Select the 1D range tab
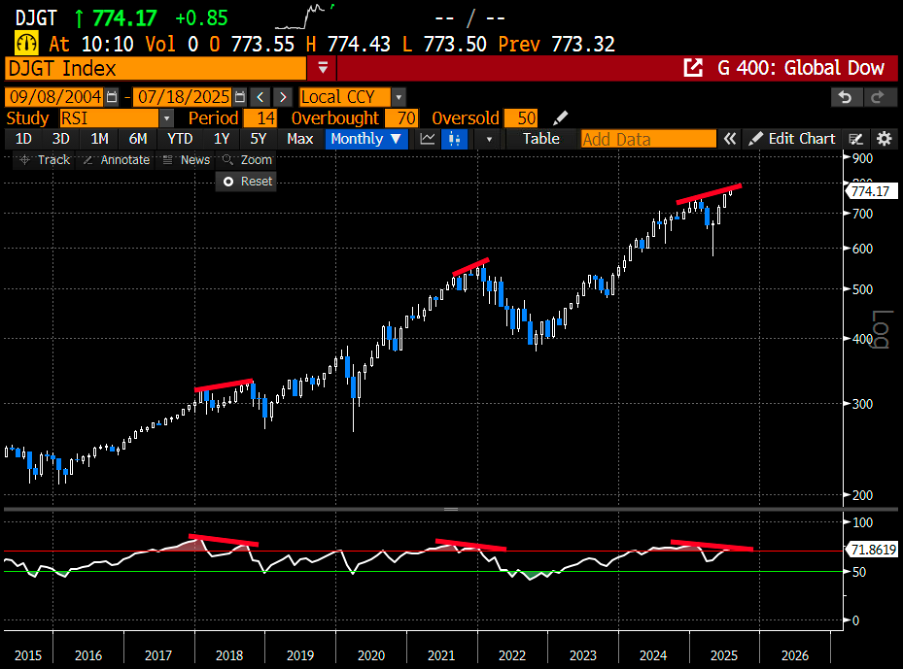 tap(23, 139)
